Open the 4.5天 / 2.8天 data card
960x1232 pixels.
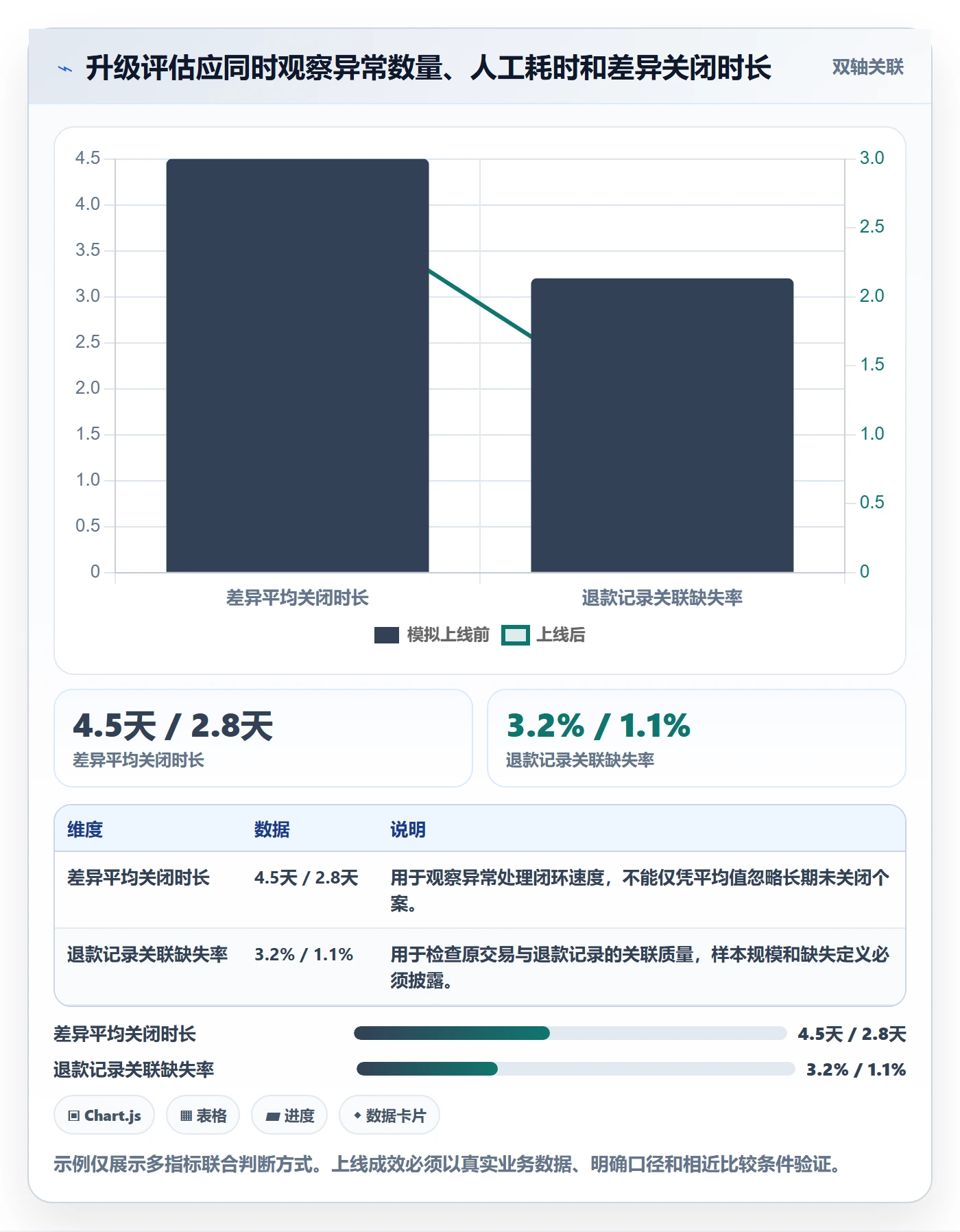coord(263,738)
